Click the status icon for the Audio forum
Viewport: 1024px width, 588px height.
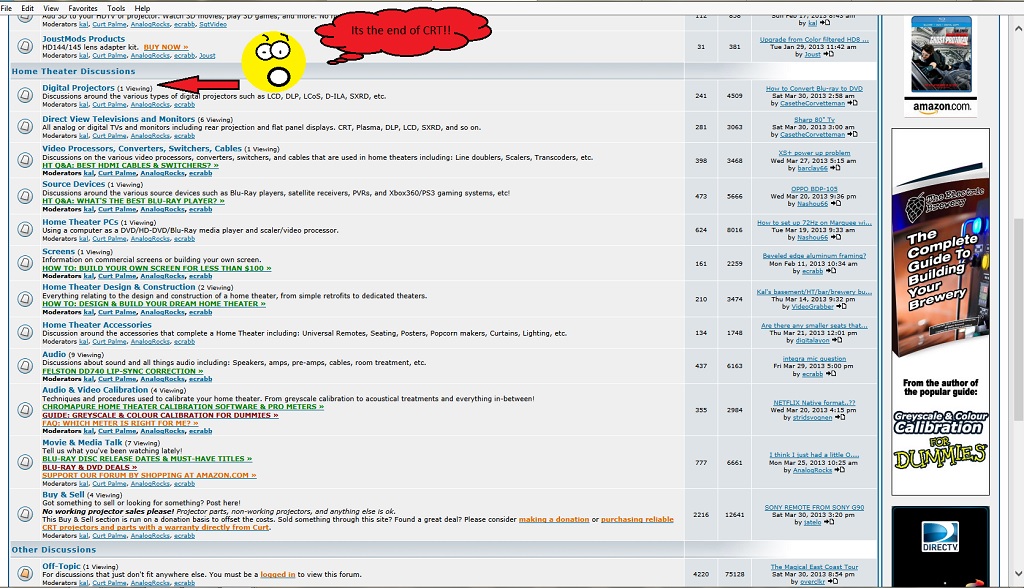[x=25, y=366]
